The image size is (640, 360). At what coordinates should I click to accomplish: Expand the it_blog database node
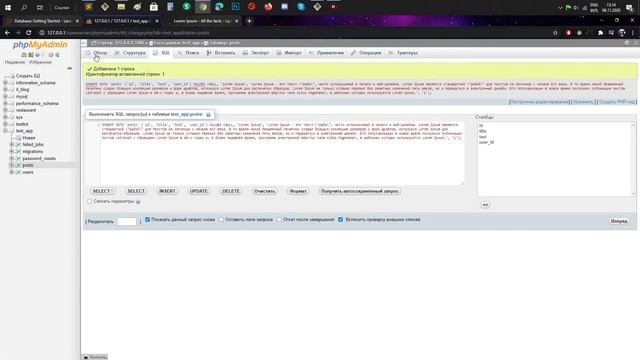6,89
